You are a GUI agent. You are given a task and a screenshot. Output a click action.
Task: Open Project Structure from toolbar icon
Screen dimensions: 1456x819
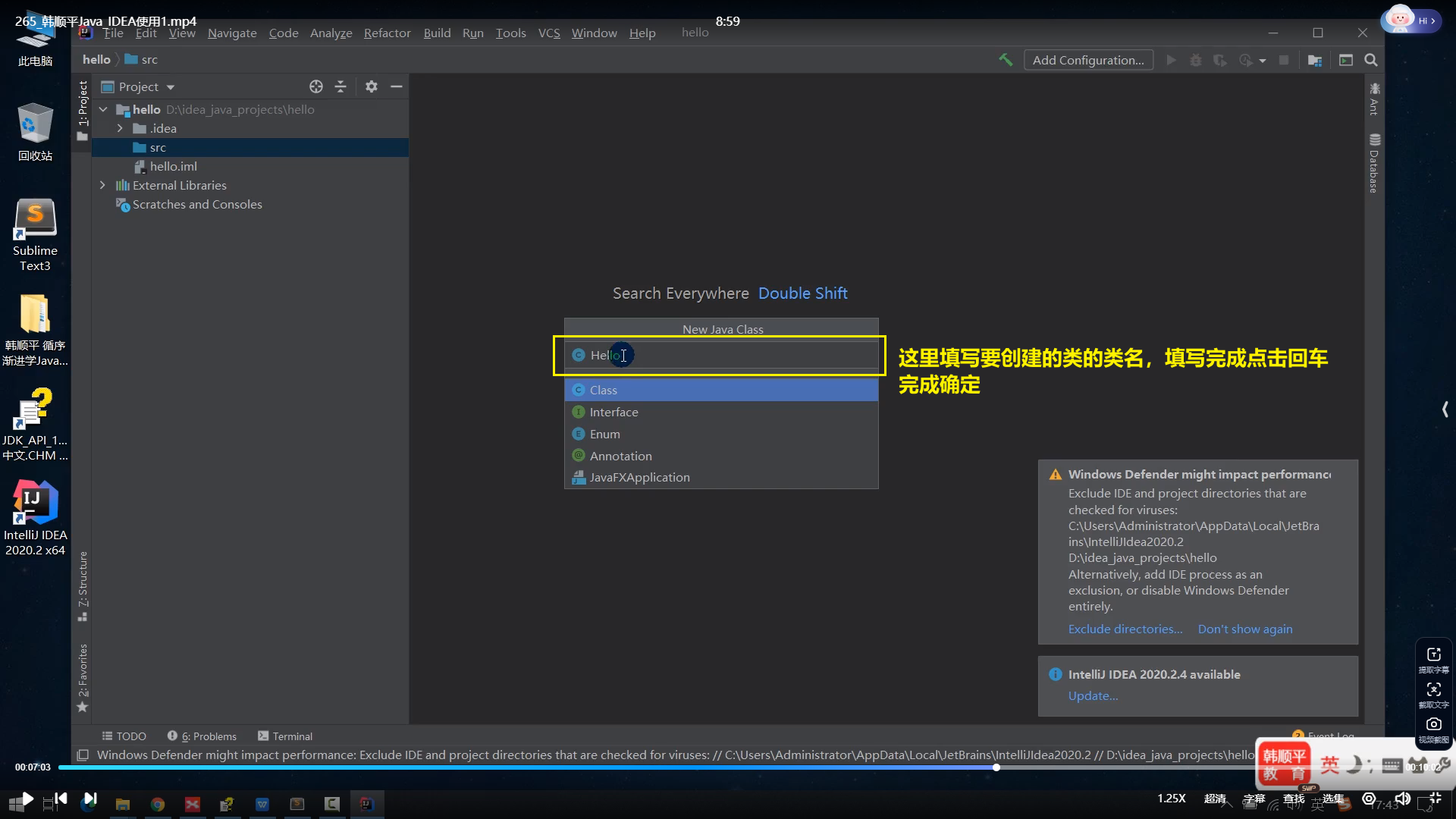(1315, 60)
